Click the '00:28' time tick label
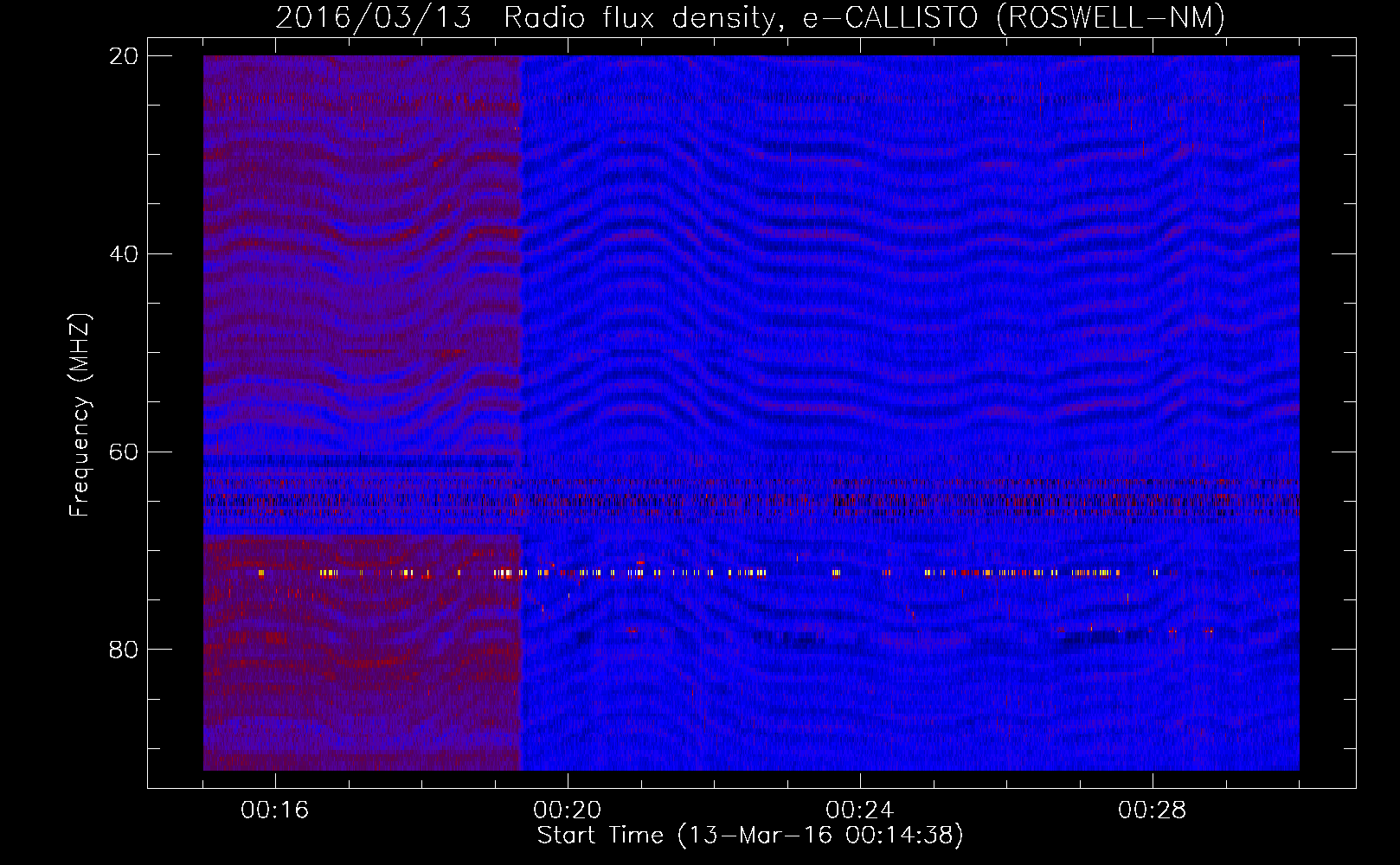1400x865 pixels. pos(1153,811)
